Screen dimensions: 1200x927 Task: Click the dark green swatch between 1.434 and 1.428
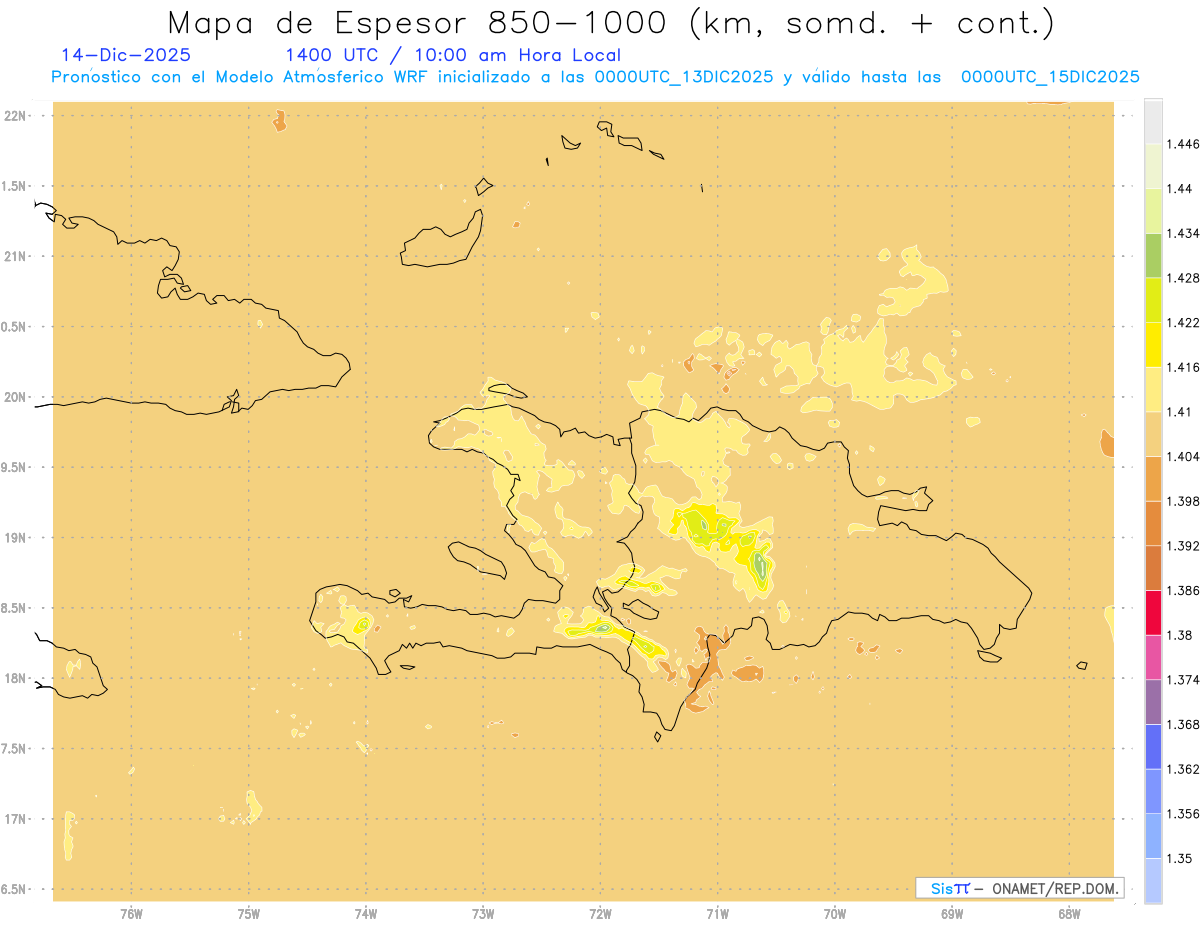coord(1153,255)
